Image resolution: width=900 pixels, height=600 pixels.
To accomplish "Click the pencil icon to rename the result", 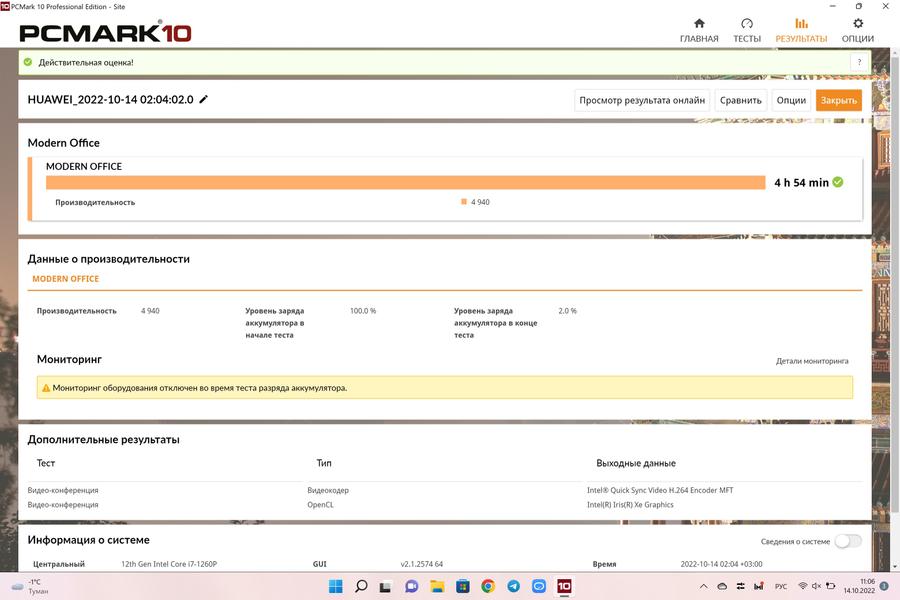I will pos(204,100).
